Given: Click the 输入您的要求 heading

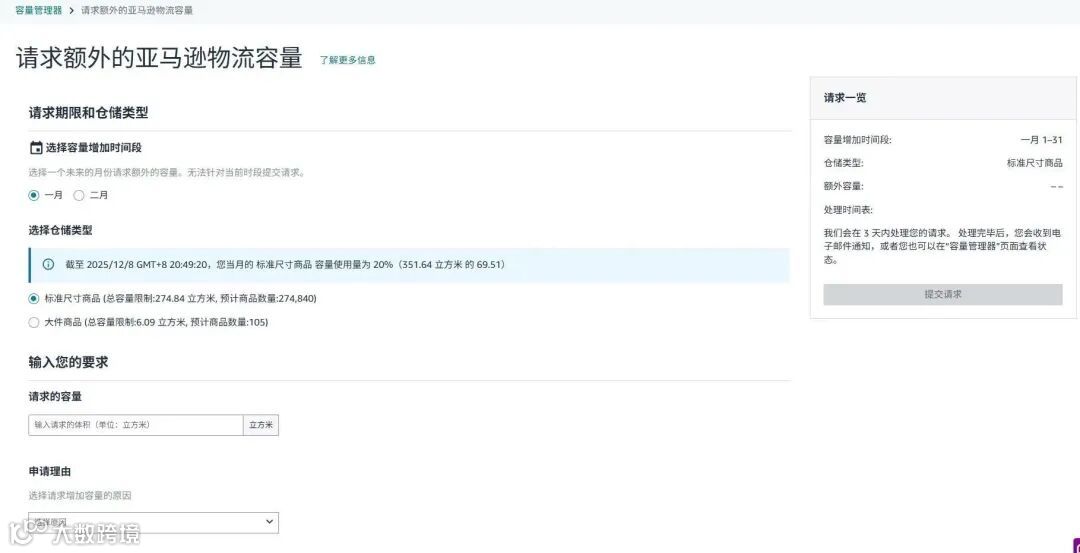Looking at the screenshot, I should coord(68,362).
